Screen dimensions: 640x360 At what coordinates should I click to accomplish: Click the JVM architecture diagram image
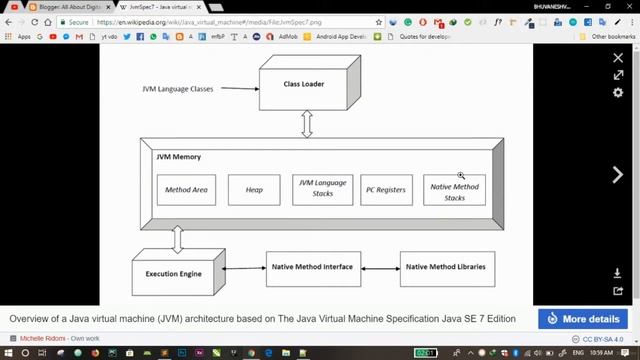point(316,175)
